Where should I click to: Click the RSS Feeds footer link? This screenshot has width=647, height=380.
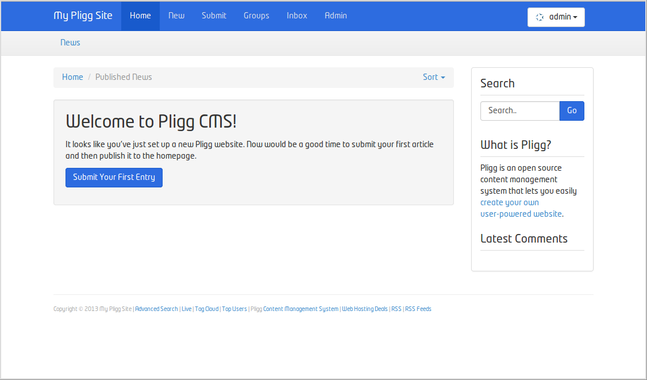(x=418, y=309)
